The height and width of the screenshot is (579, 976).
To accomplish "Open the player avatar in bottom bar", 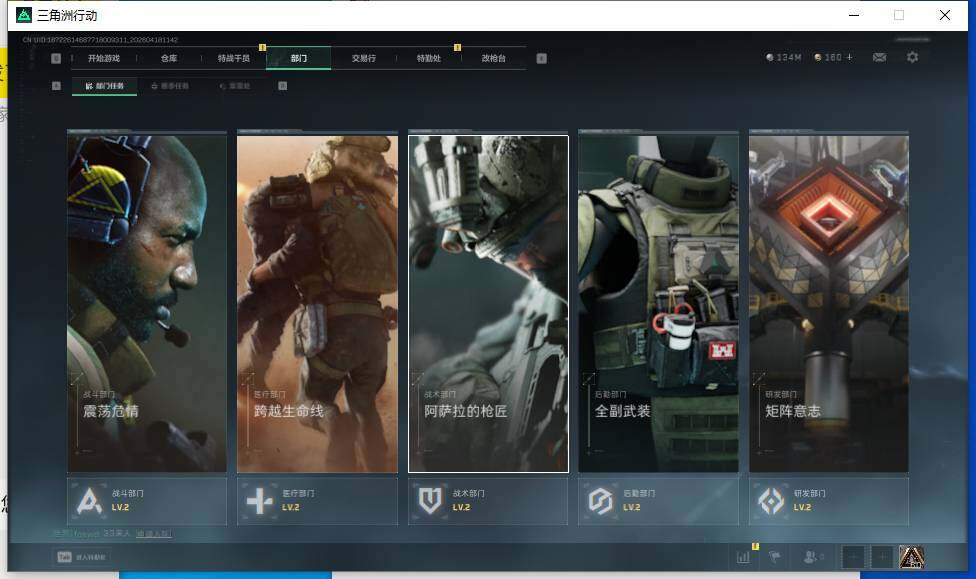I will (x=911, y=557).
